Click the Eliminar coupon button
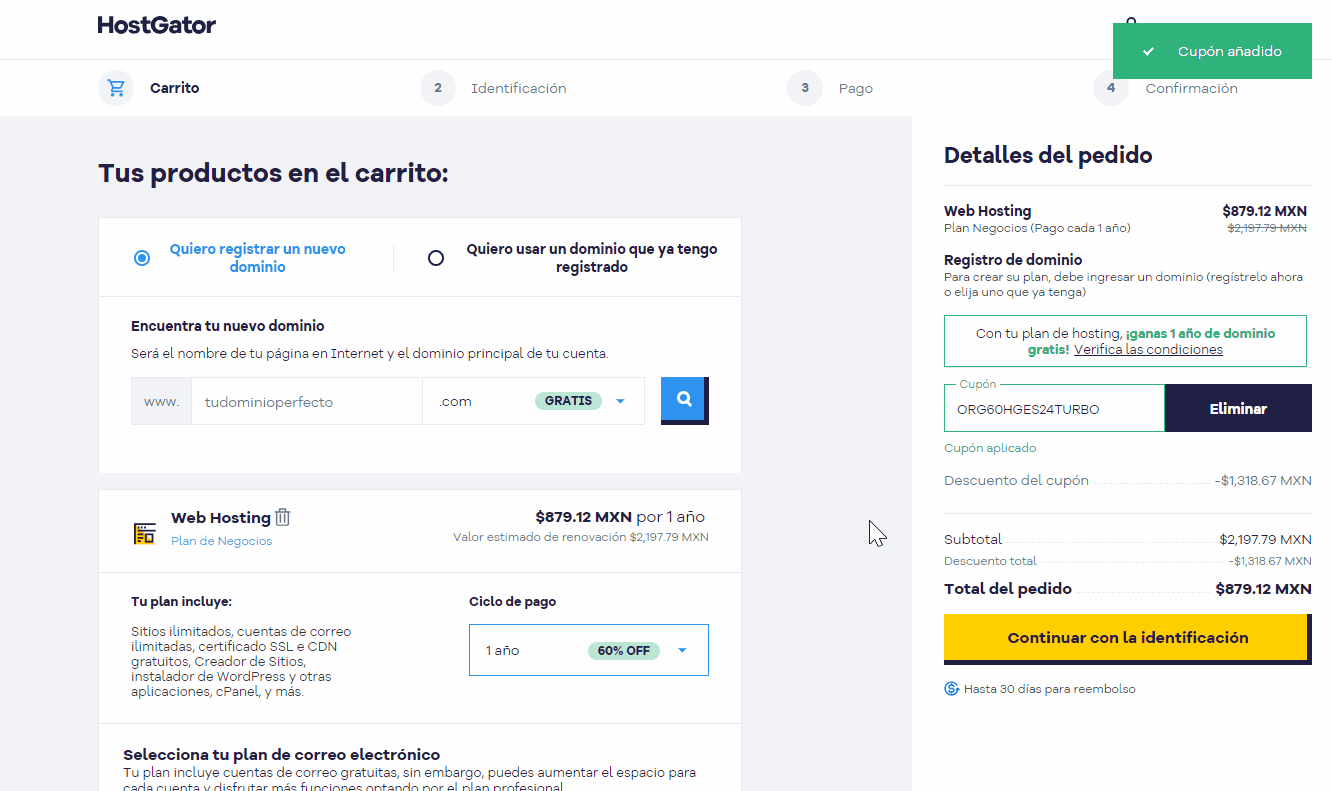 1238,408
